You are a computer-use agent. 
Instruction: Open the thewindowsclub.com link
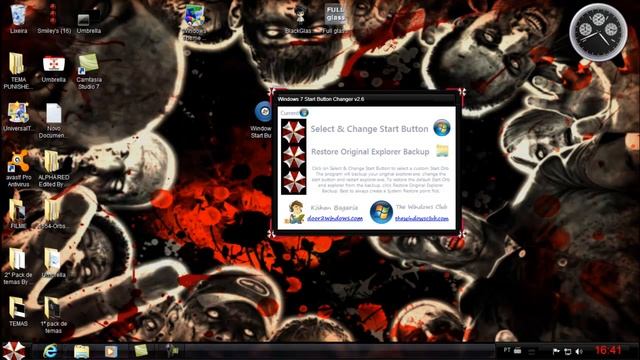click(x=422, y=218)
